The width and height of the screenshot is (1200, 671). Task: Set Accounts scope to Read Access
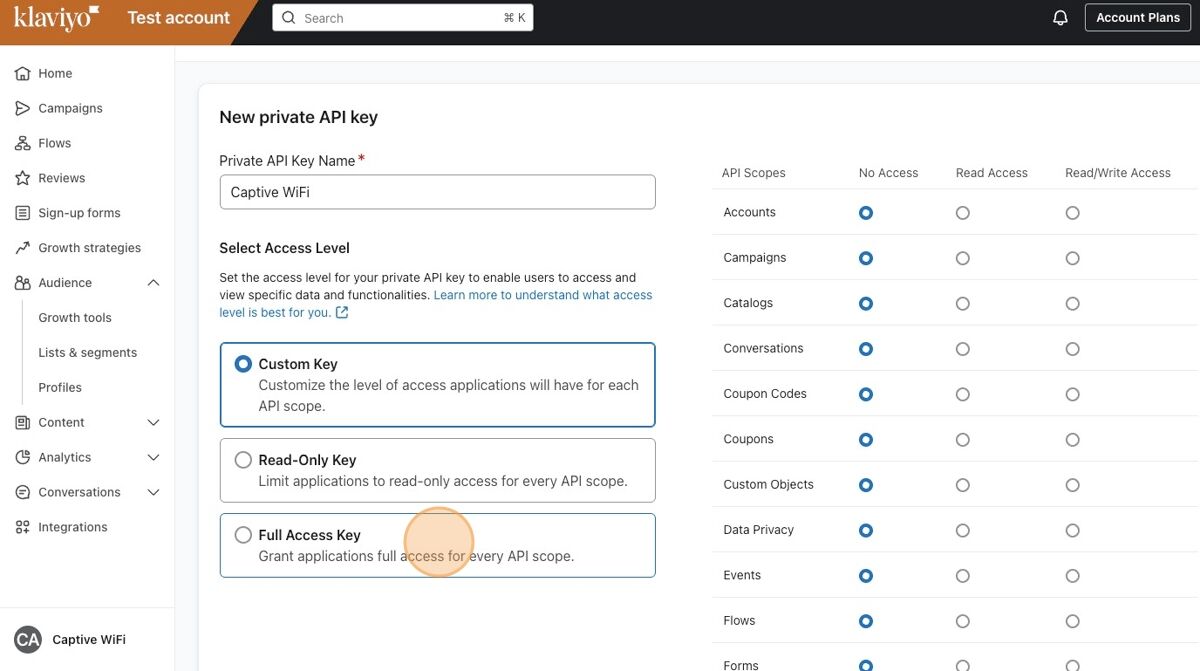pyautogui.click(x=963, y=213)
